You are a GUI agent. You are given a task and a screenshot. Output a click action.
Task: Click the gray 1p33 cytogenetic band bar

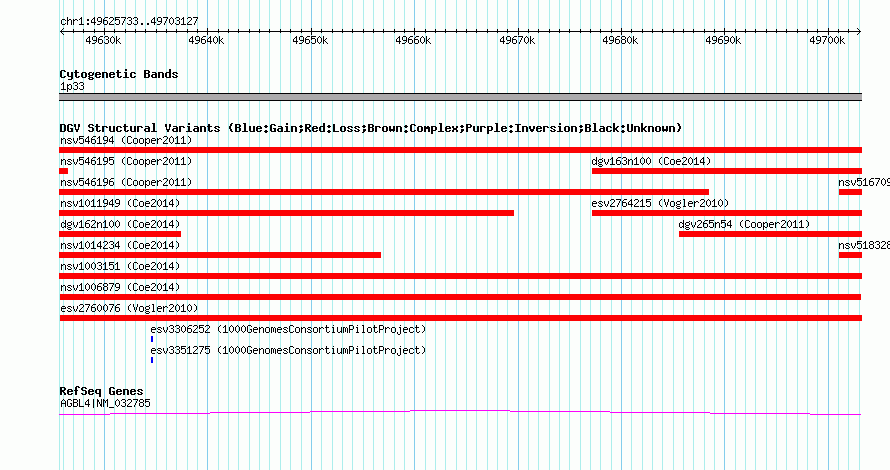pyautogui.click(x=460, y=97)
